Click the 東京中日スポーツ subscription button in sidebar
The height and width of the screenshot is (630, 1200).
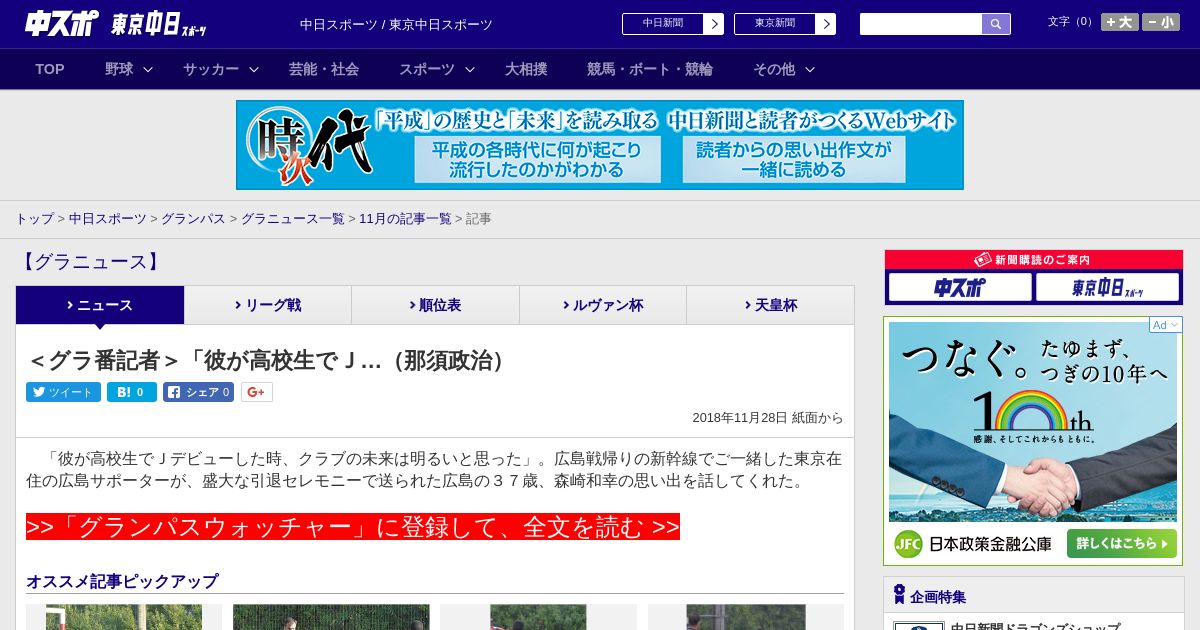tap(1108, 288)
